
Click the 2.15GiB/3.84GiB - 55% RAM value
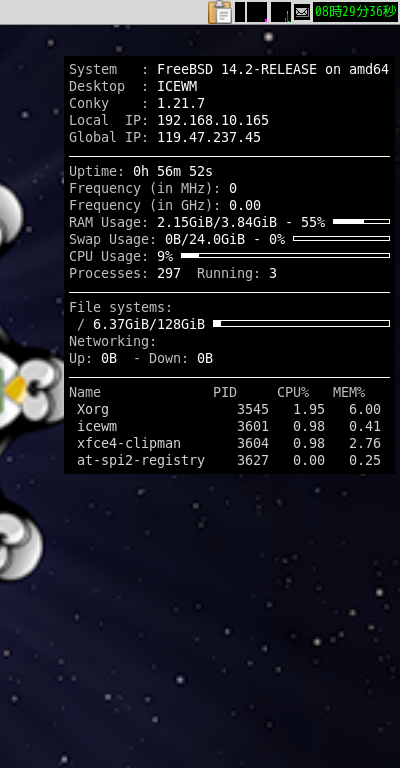pyautogui.click(x=241, y=222)
